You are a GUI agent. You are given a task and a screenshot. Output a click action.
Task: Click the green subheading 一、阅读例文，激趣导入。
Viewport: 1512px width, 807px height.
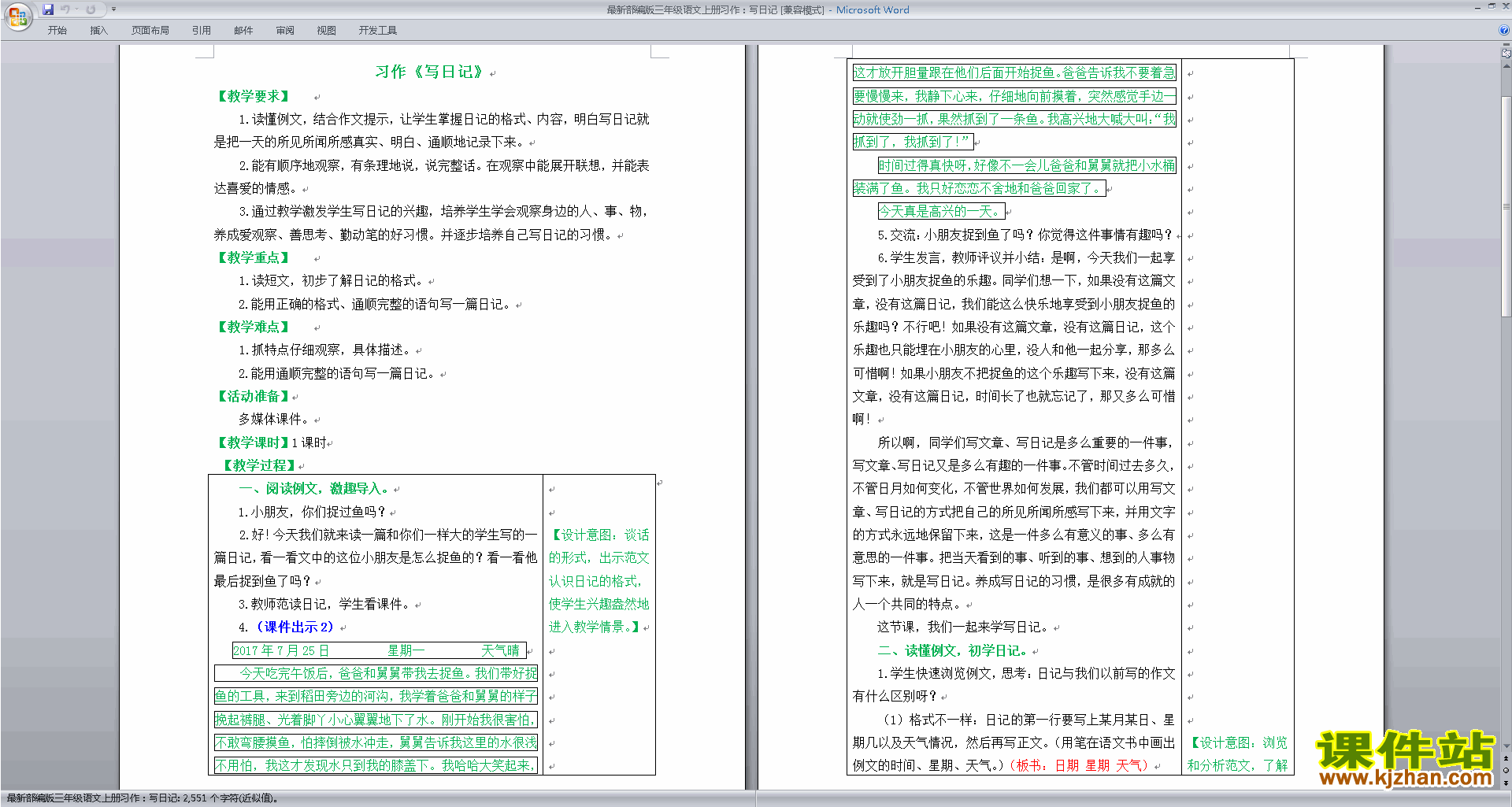point(314,489)
